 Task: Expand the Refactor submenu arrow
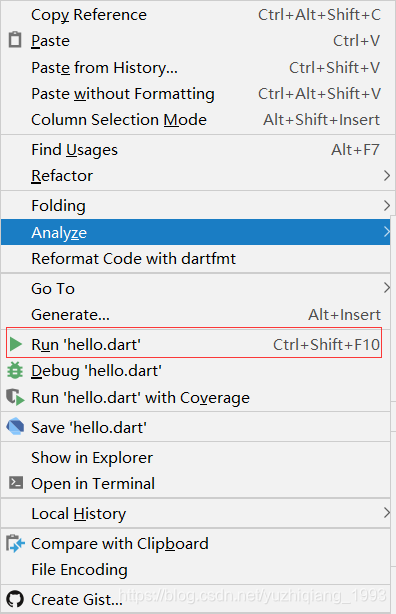pyautogui.click(x=387, y=175)
